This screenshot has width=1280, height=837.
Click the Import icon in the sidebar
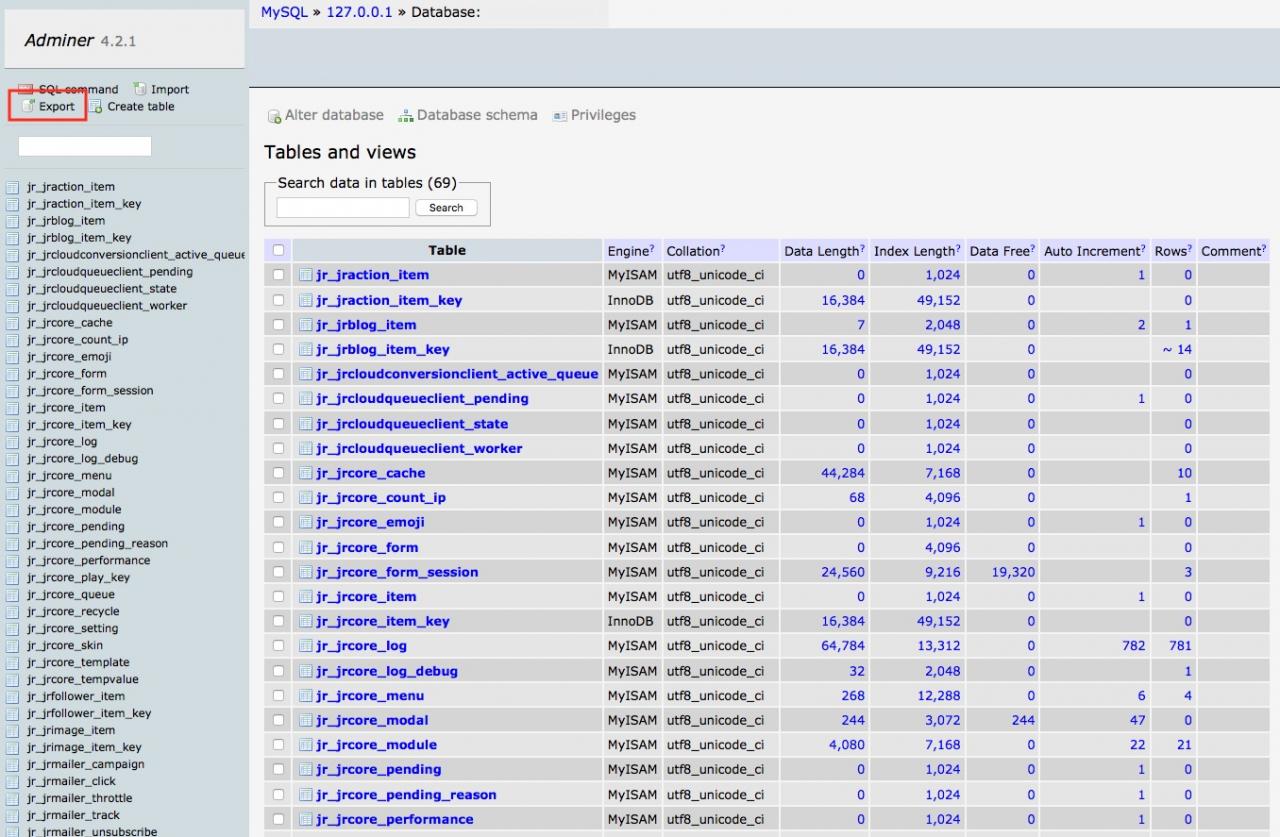140,89
